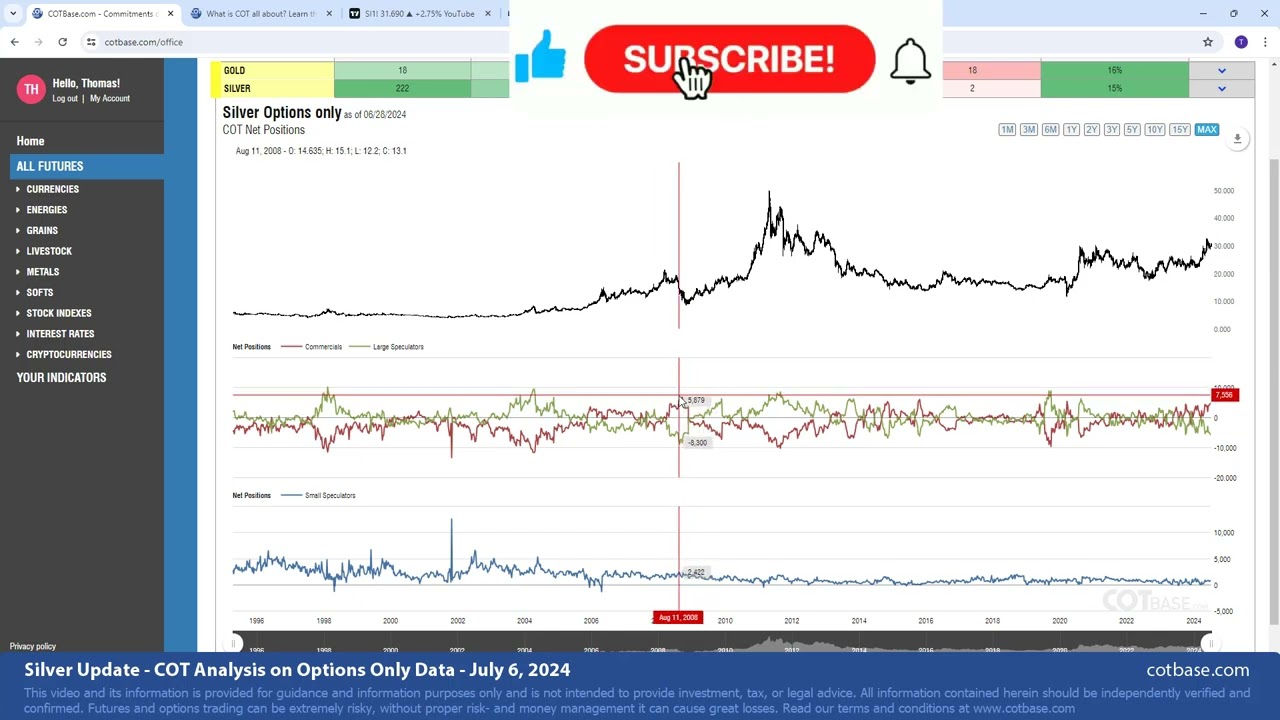Select the 5Y time range

[x=1131, y=130]
